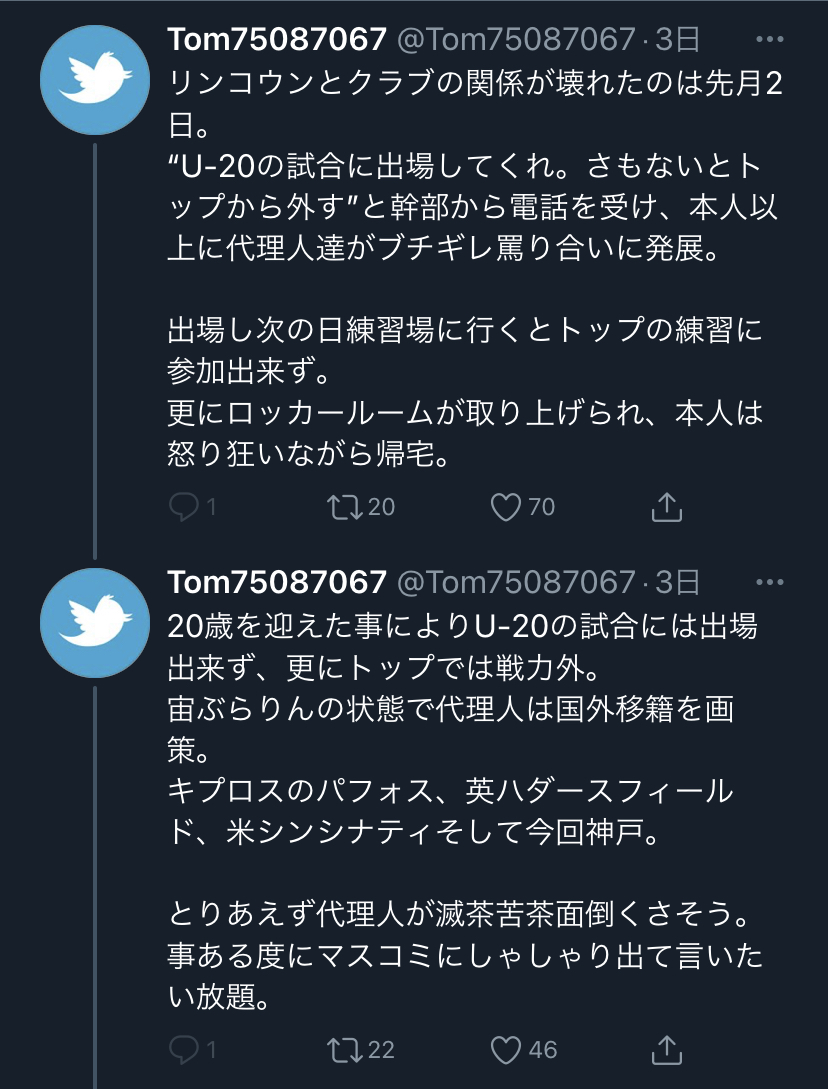Open the tweet text mentioning キプロスのパフォス
The height and width of the screenshot is (1089, 828).
450,793
